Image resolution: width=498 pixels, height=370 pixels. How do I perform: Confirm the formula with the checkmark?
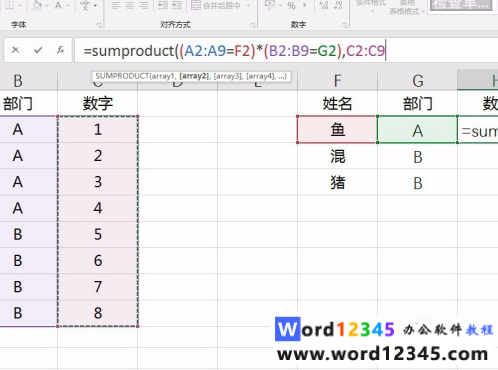[x=38, y=50]
